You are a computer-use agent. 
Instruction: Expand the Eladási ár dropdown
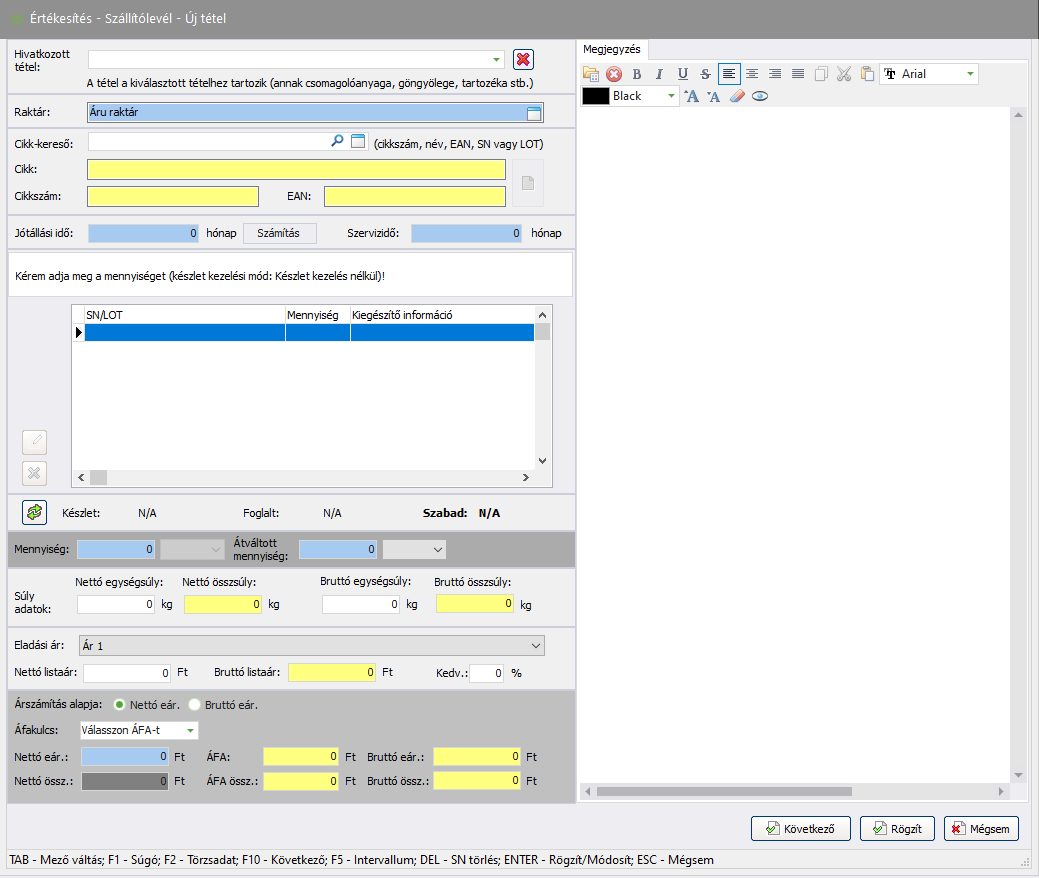coord(537,646)
